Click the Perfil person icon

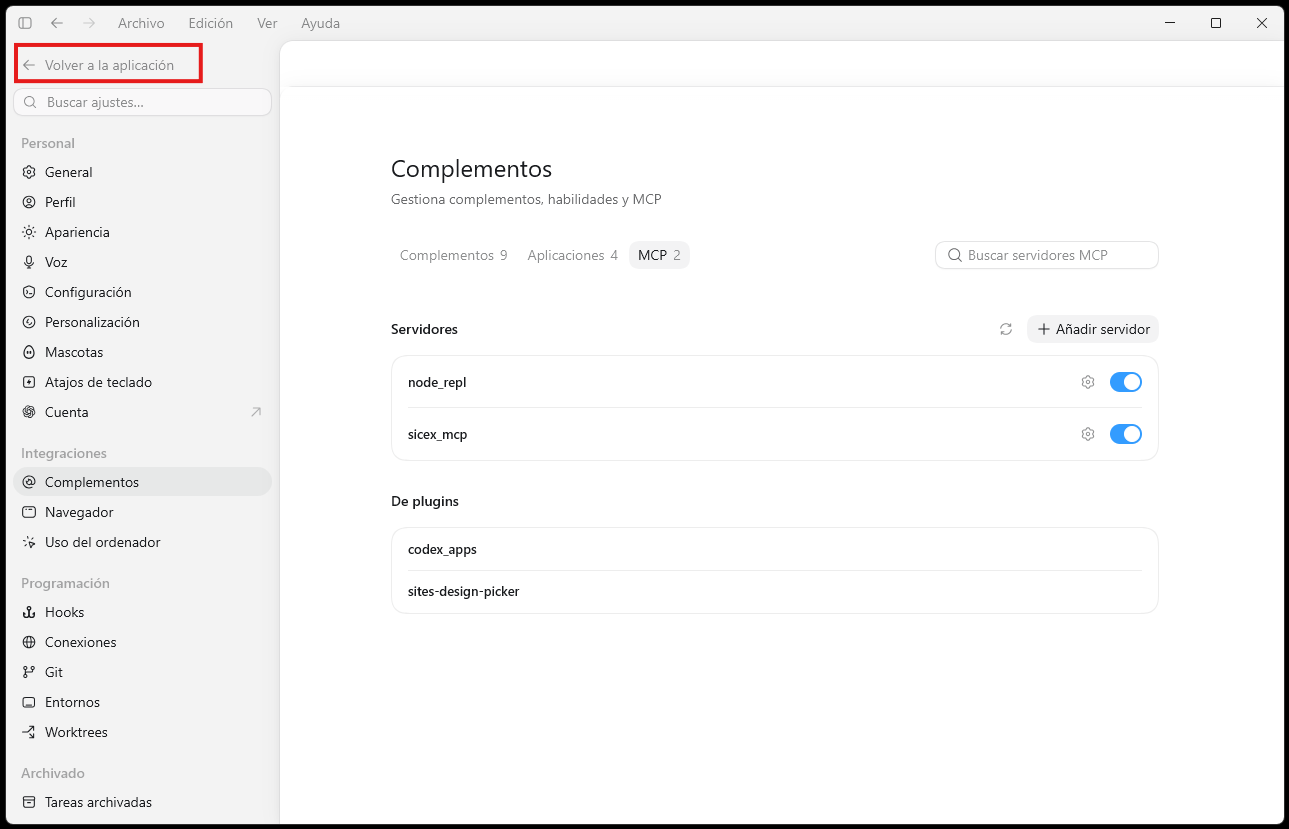click(29, 202)
